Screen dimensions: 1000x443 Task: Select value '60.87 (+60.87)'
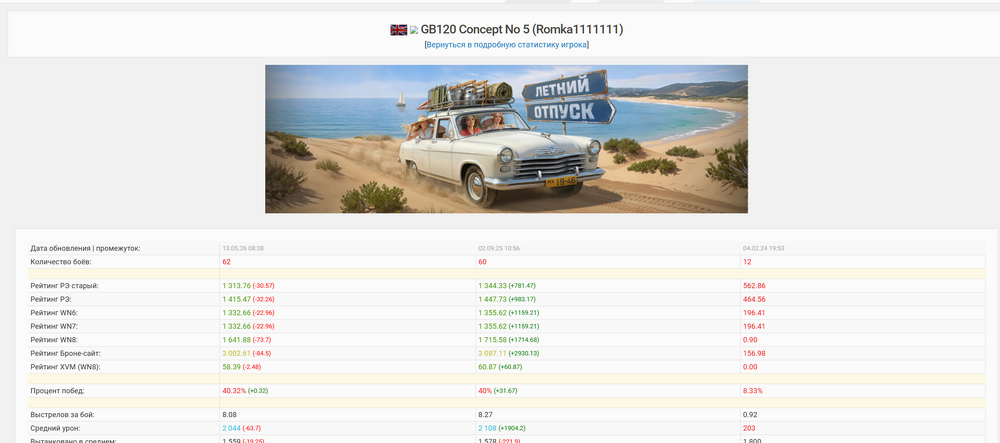point(501,367)
